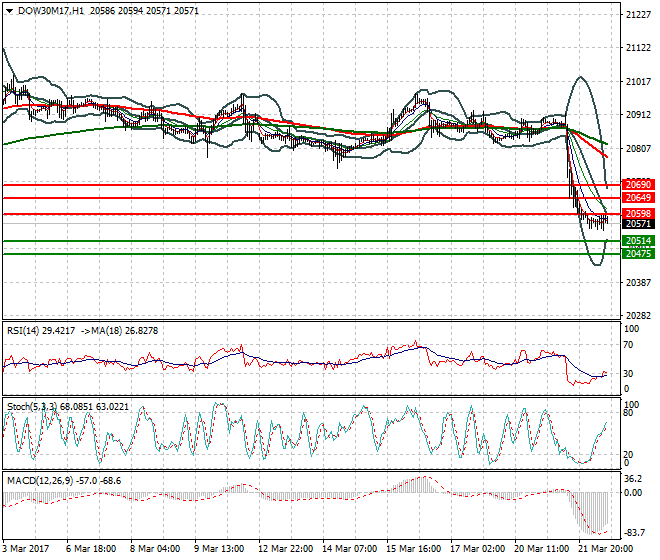
Task: Select the green 20475 price label
Action: point(637,254)
